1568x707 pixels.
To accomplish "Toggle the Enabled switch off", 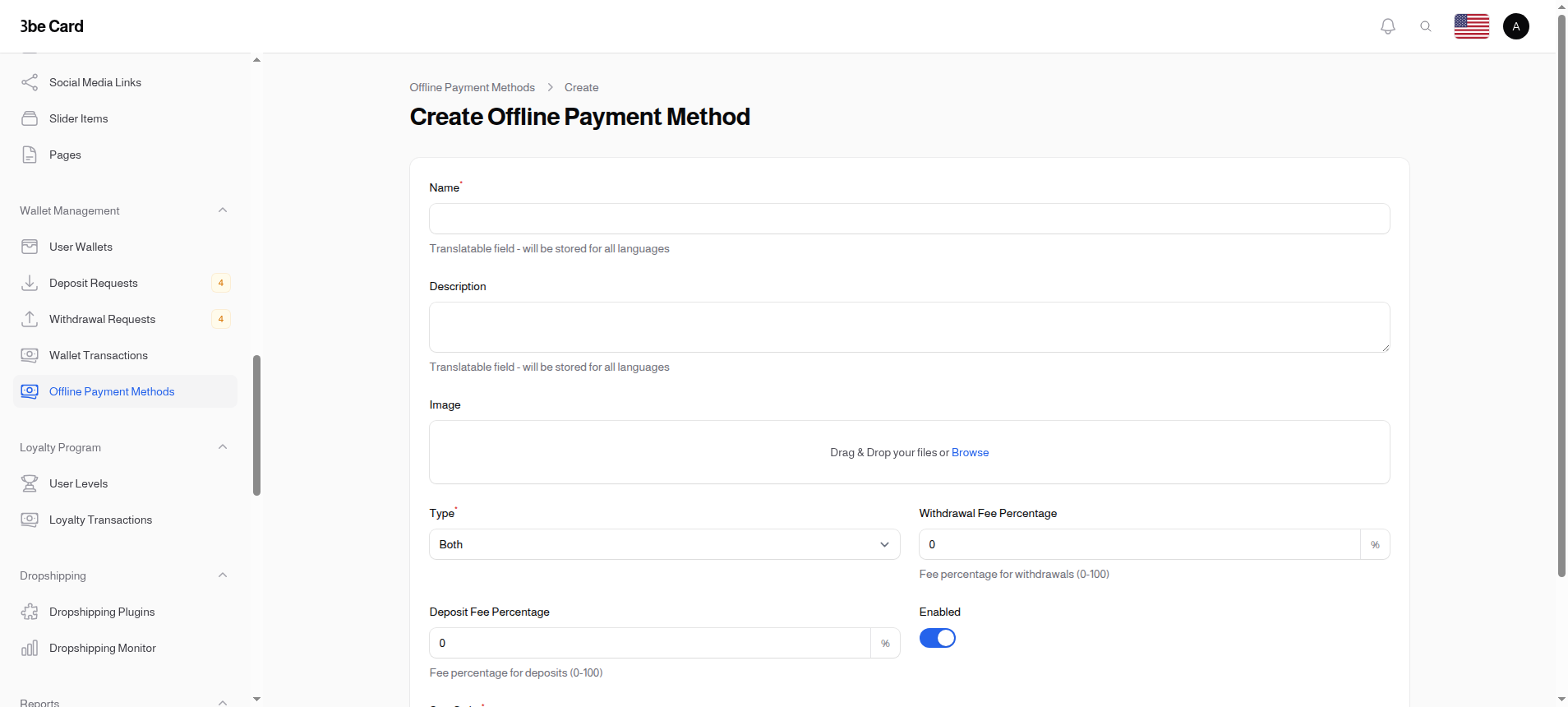I will tap(938, 638).
